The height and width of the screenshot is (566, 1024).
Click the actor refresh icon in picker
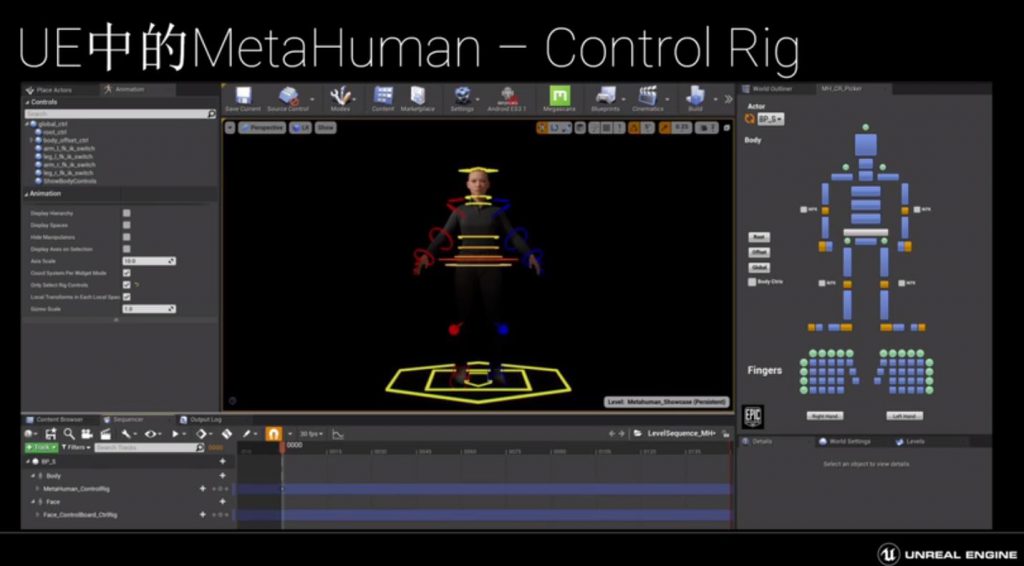click(750, 119)
